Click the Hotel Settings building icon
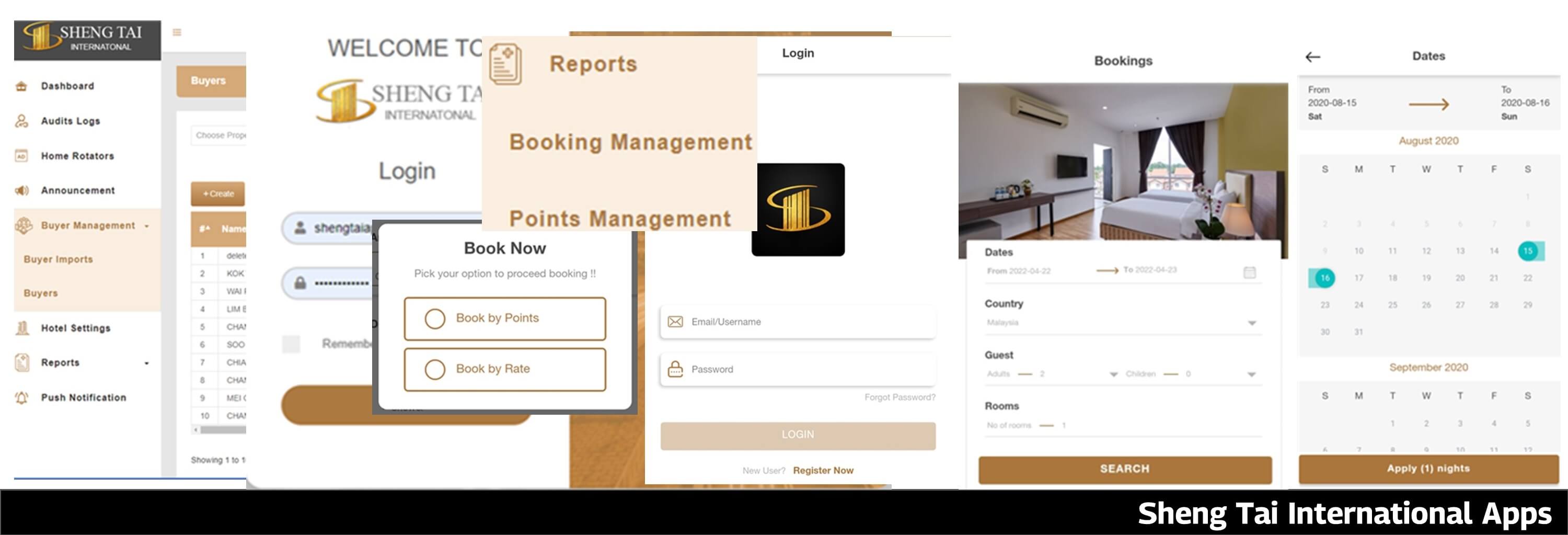Viewport: 1568px width, 535px height. tap(22, 328)
